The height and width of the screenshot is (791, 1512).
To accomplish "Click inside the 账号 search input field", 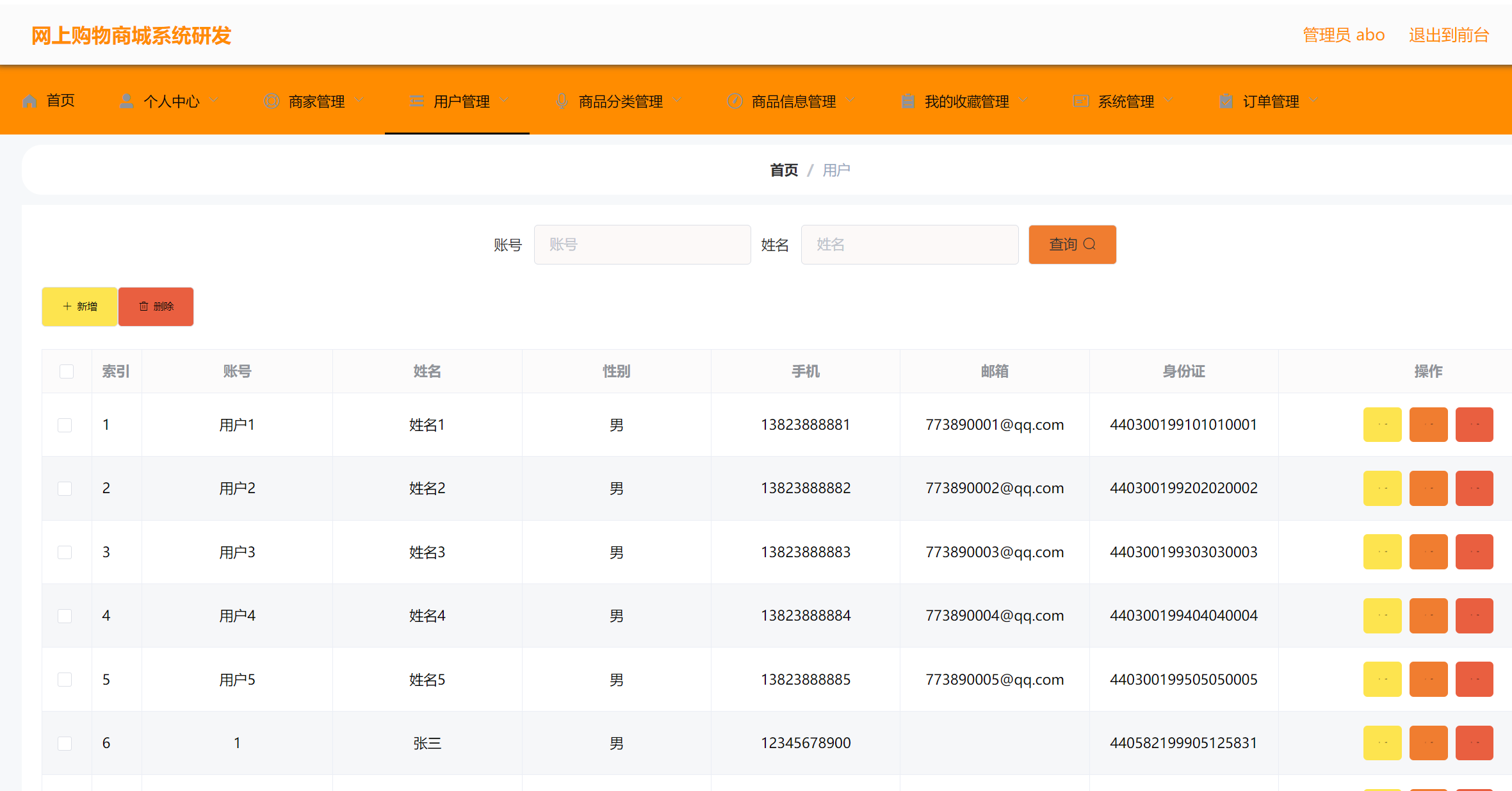I will [642, 244].
